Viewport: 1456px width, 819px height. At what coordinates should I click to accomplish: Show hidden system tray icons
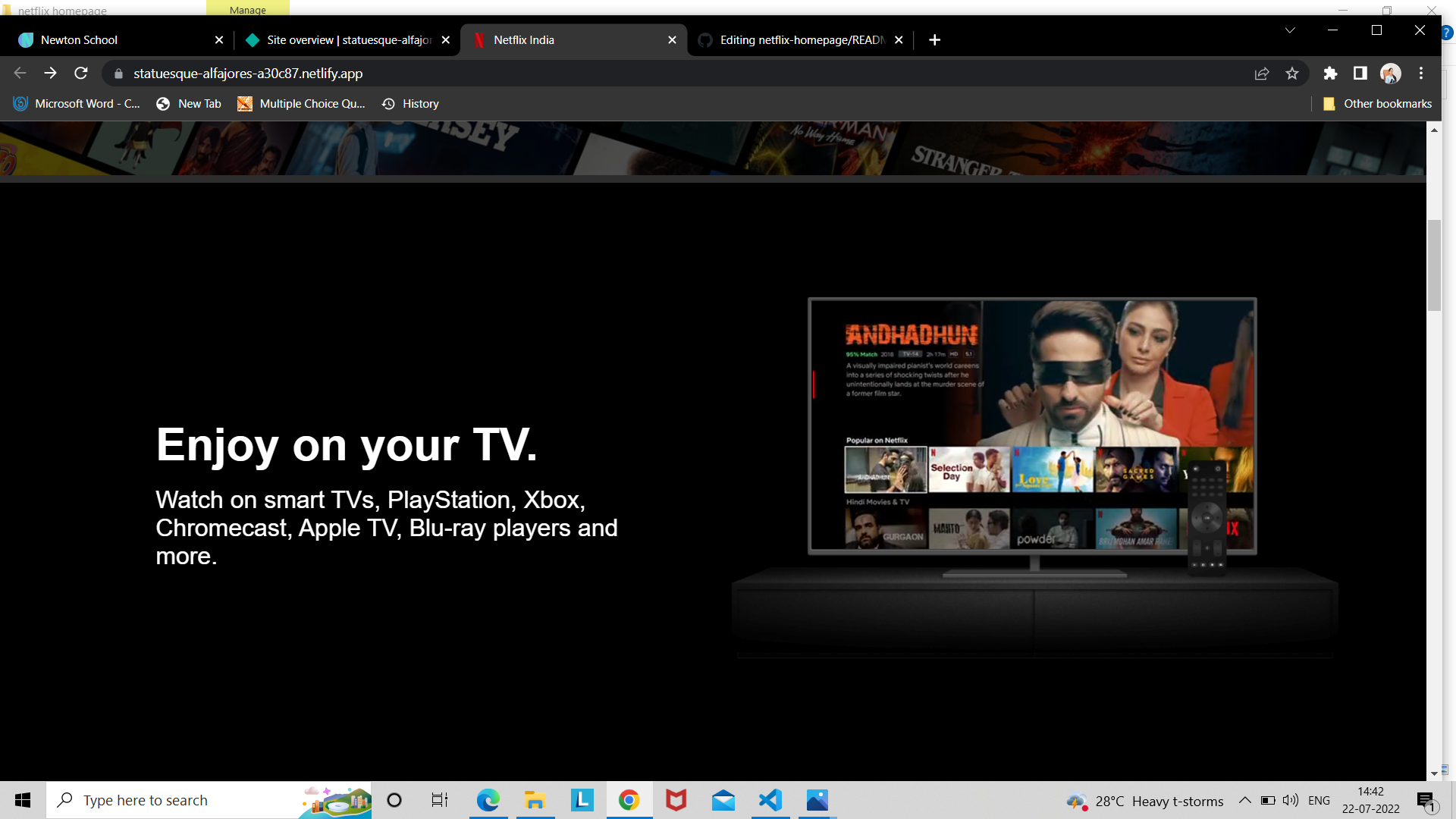(1244, 800)
